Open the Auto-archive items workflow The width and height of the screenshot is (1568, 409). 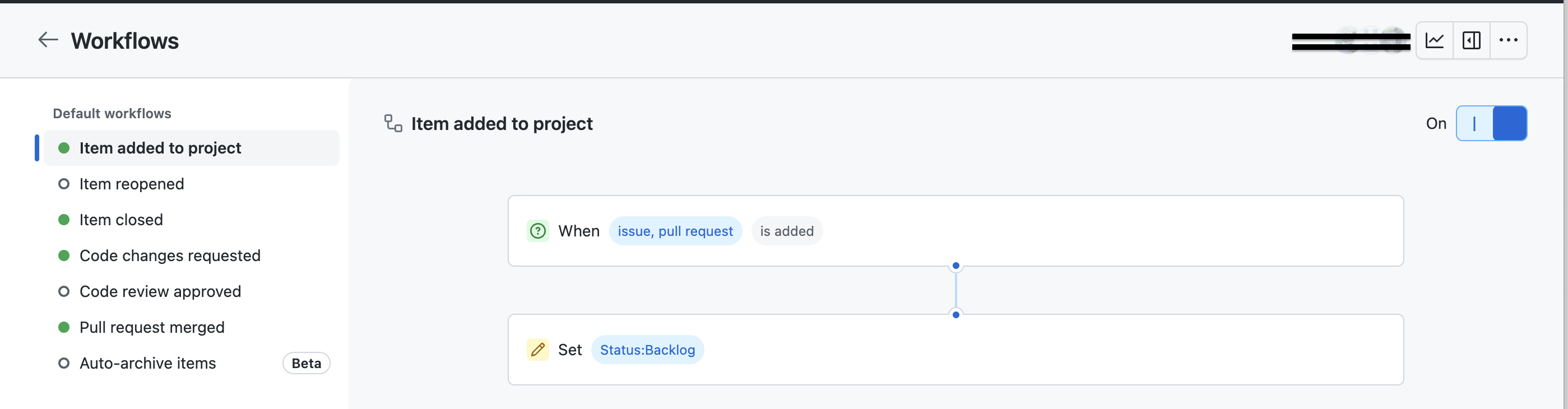148,364
